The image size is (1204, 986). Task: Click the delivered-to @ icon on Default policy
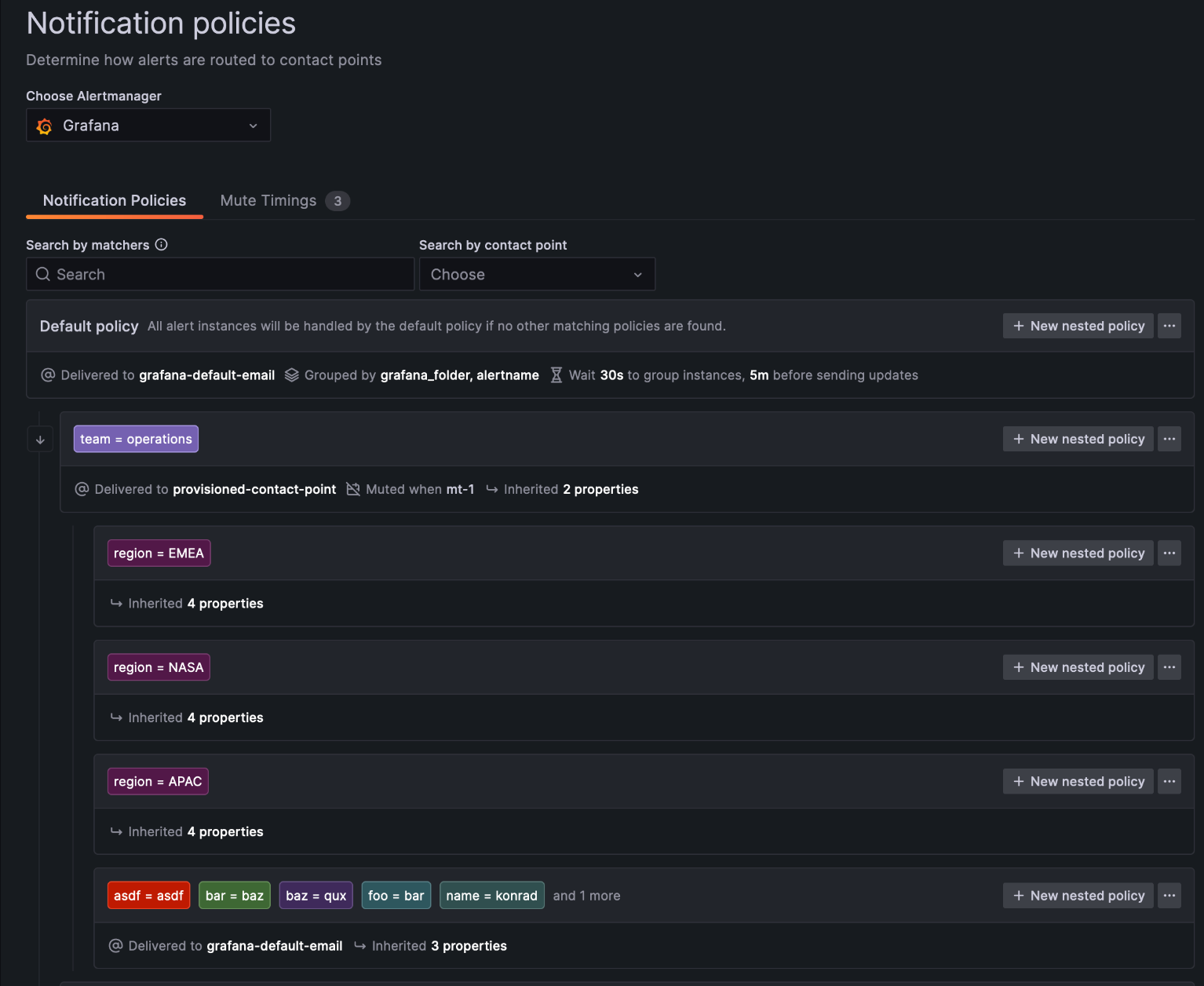(x=48, y=374)
